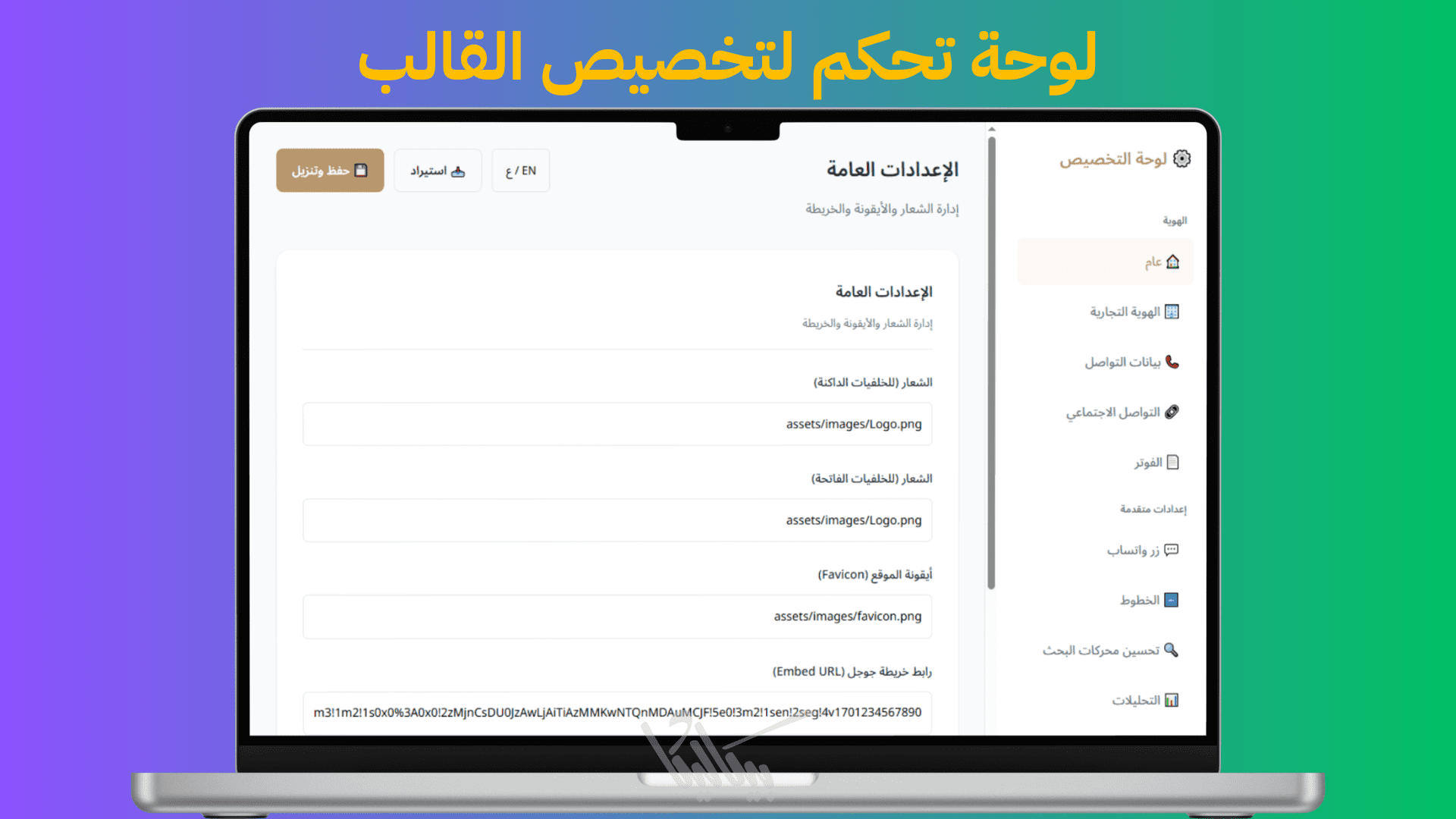
Task: Toggle language with ع / EN button
Action: click(520, 171)
